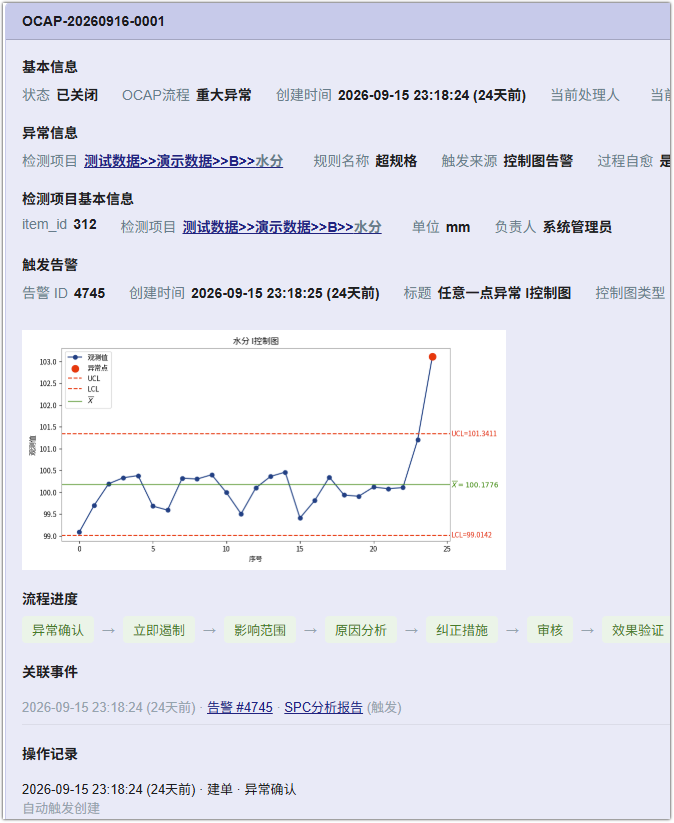Click the UCL=101.3411 label on the chart
The image size is (674, 823).
coord(474,434)
